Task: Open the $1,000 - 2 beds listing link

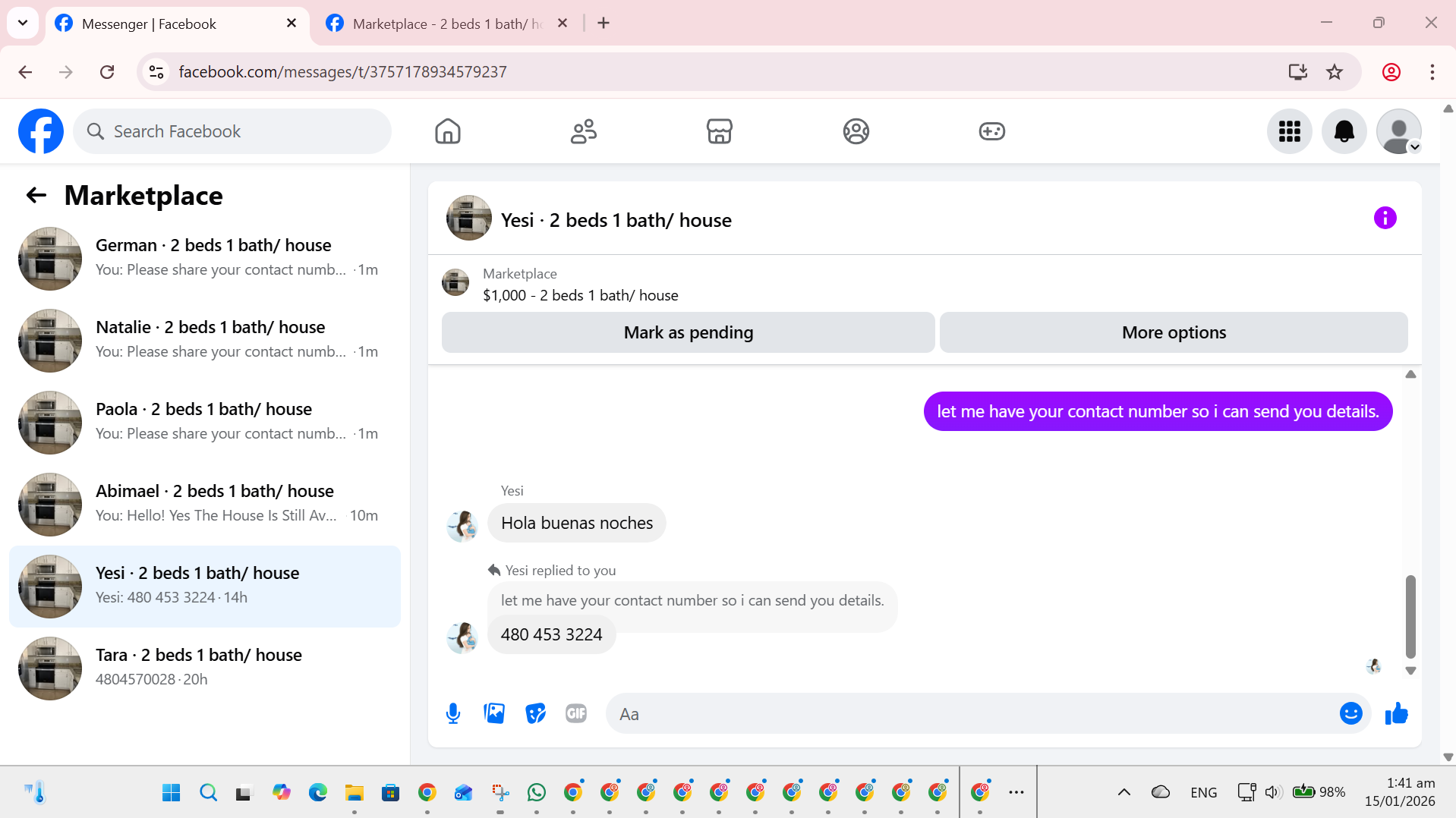Action: point(581,295)
